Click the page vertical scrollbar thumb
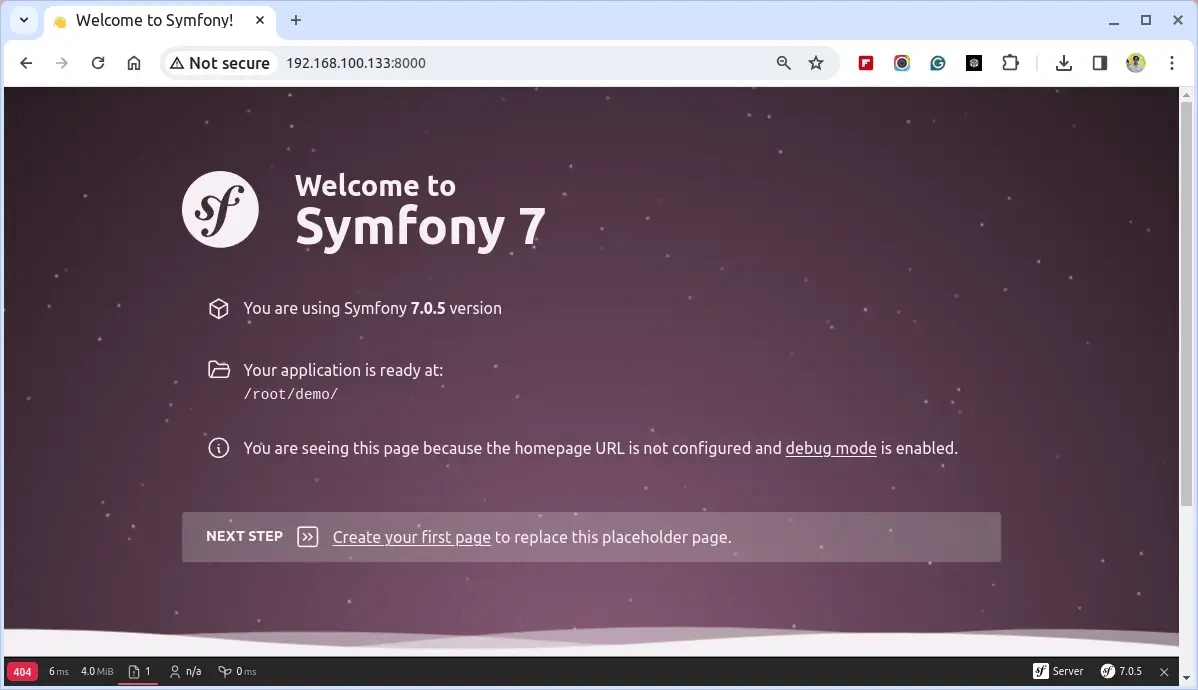The image size is (1198, 690). [x=1186, y=303]
